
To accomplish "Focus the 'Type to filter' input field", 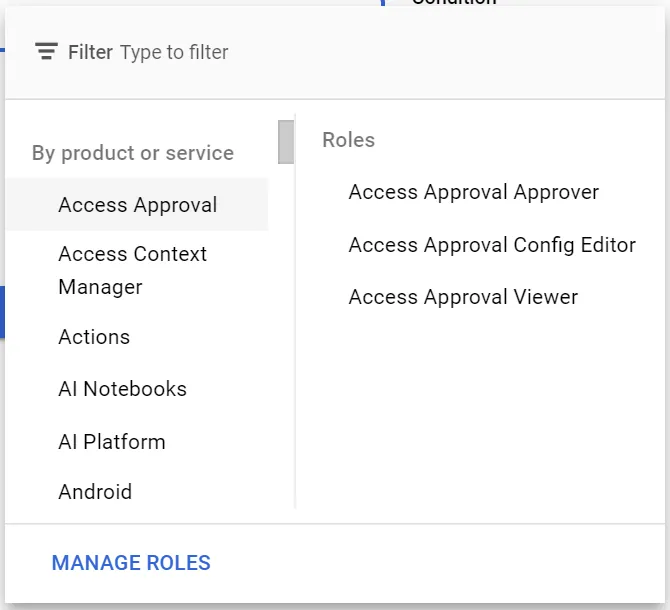I will (x=300, y=52).
